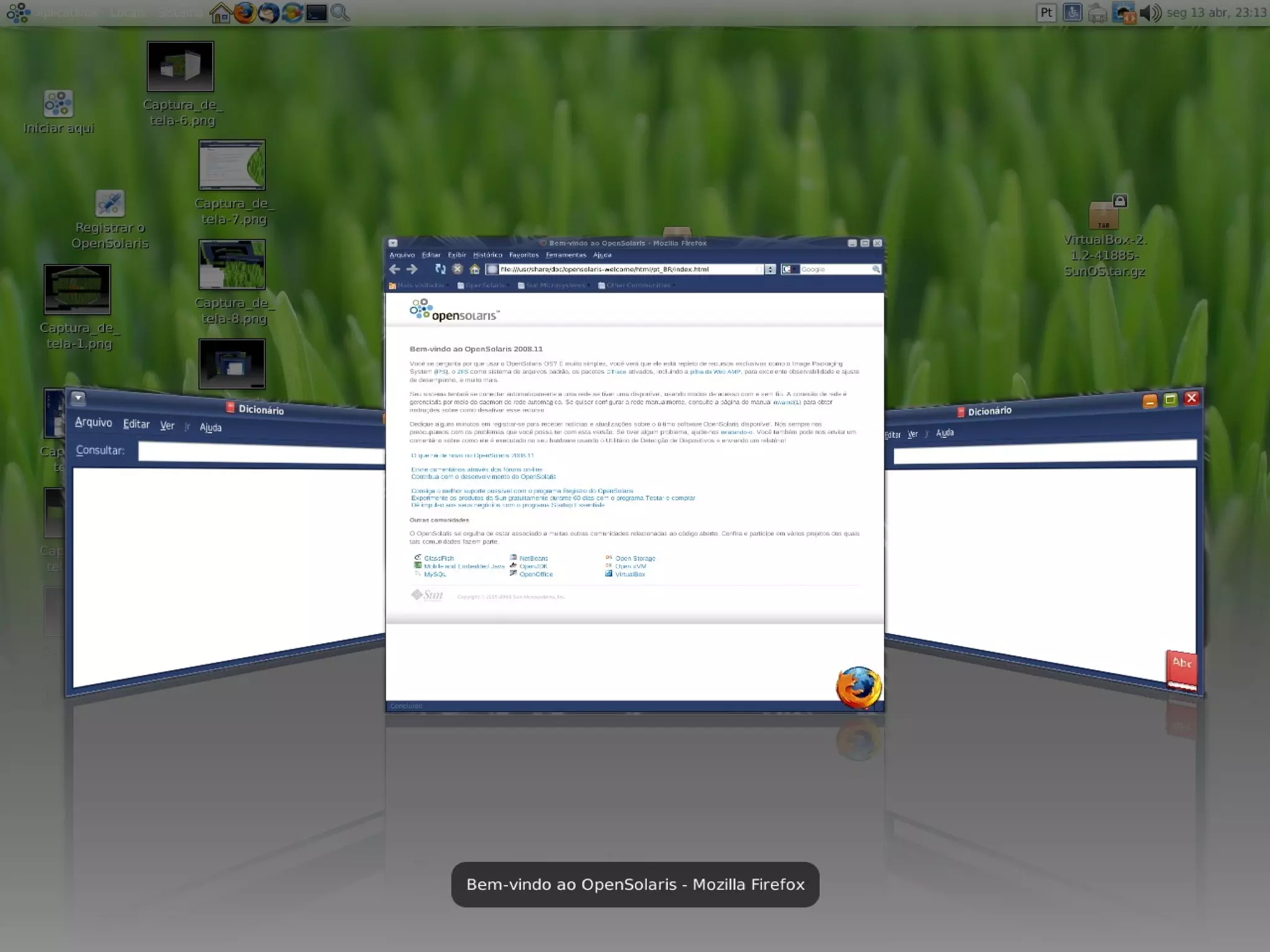Screen dimensions: 1270x952
Task: Open the Arquivo menu in Firefox
Action: (402, 255)
